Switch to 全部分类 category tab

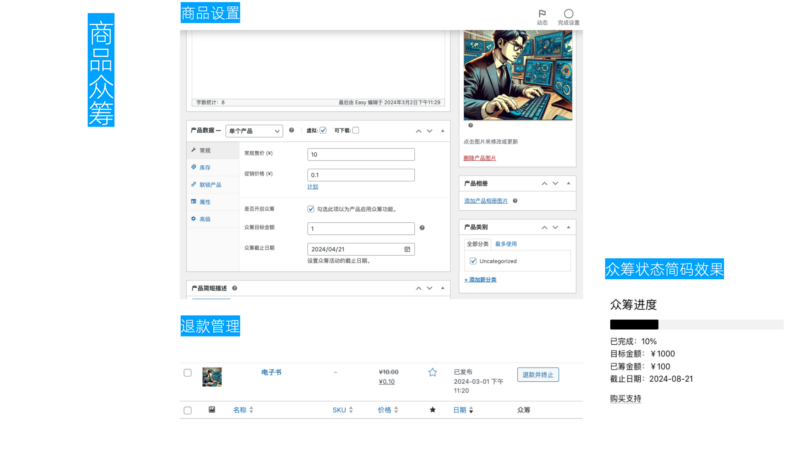point(478,244)
